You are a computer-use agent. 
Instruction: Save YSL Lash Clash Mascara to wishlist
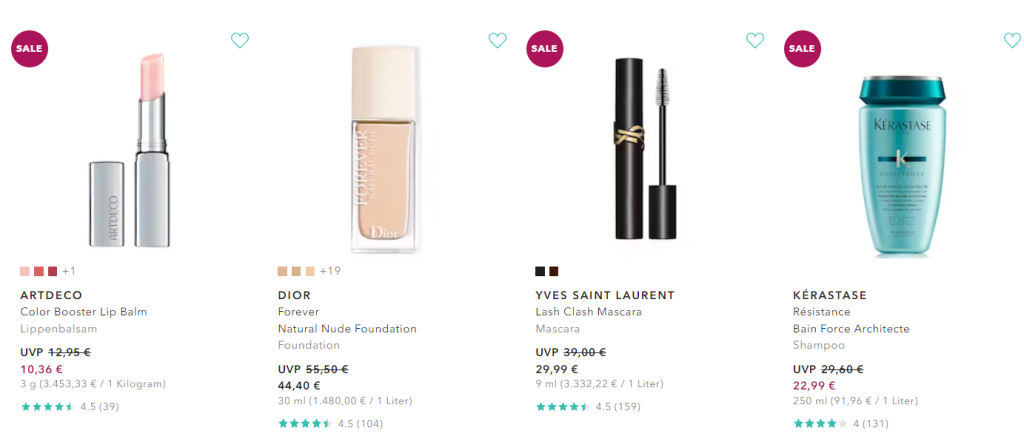(x=755, y=40)
